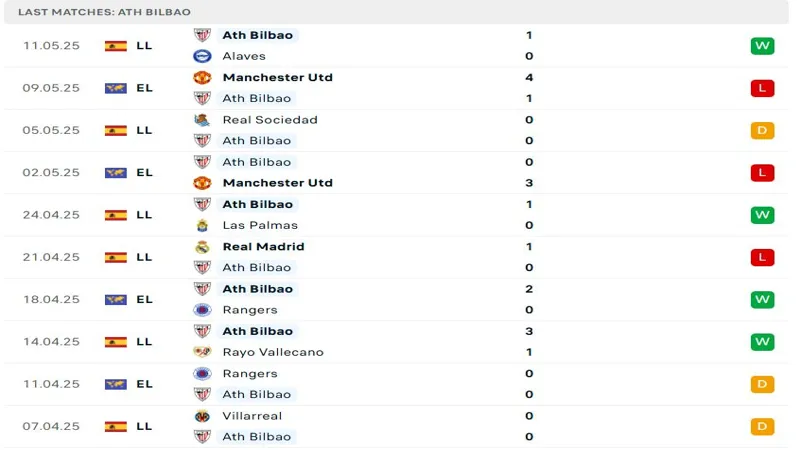This screenshot has height=450, width=800.
Task: Click the orange D badge for Villarreal match
Action: [x=762, y=426]
